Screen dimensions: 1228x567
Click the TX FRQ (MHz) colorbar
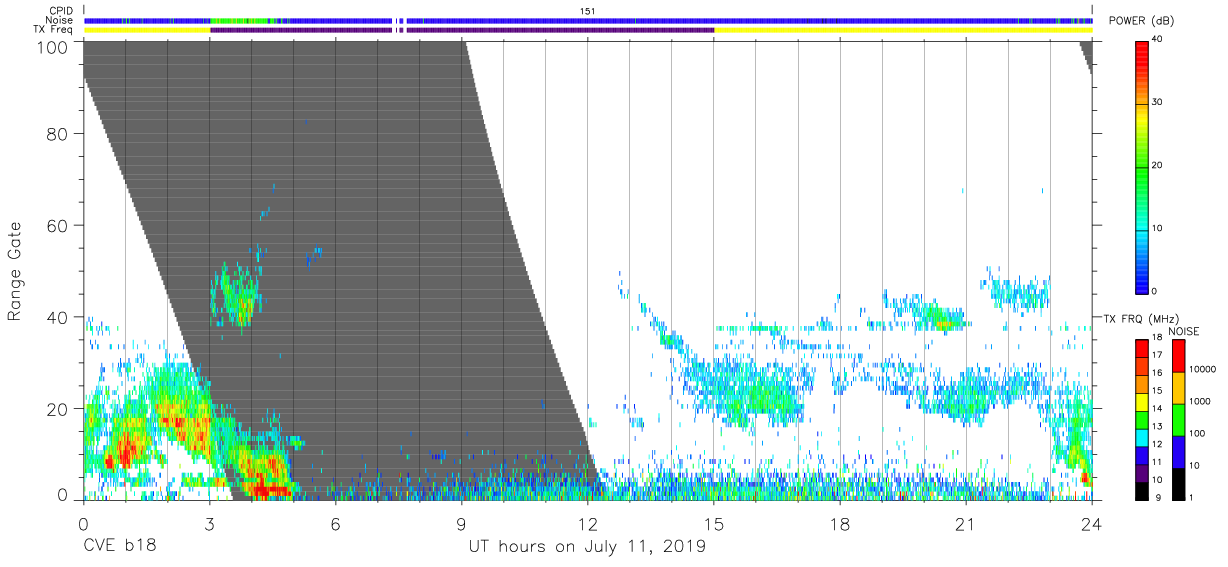tap(1142, 420)
